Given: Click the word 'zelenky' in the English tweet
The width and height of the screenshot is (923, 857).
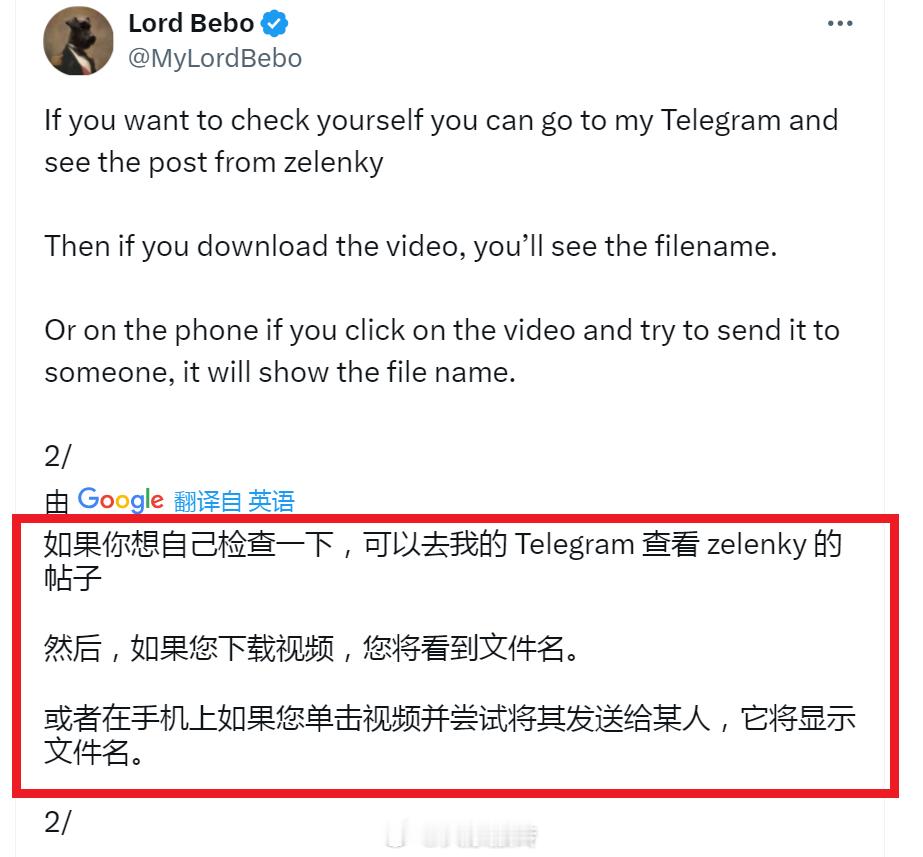Looking at the screenshot, I should (x=334, y=162).
